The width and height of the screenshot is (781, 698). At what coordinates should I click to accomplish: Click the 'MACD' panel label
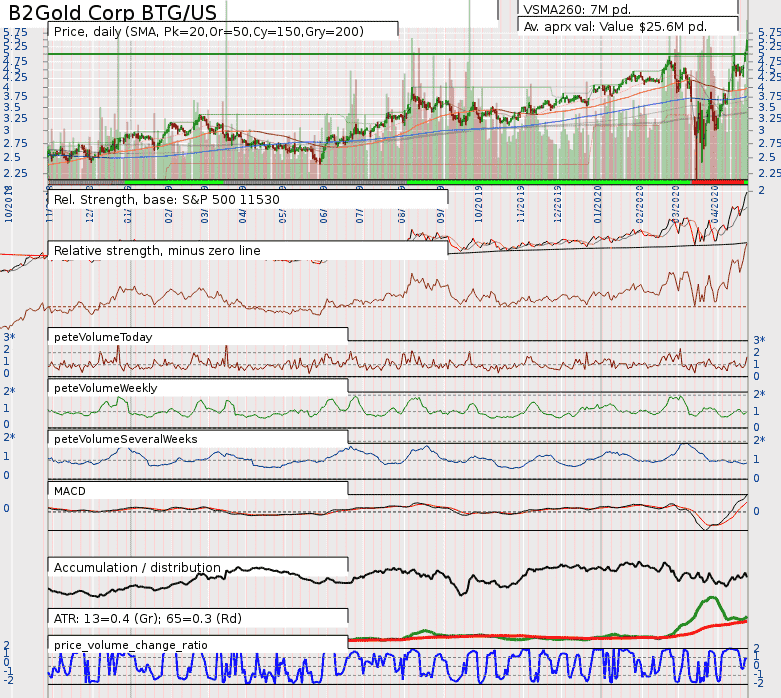coord(70,491)
